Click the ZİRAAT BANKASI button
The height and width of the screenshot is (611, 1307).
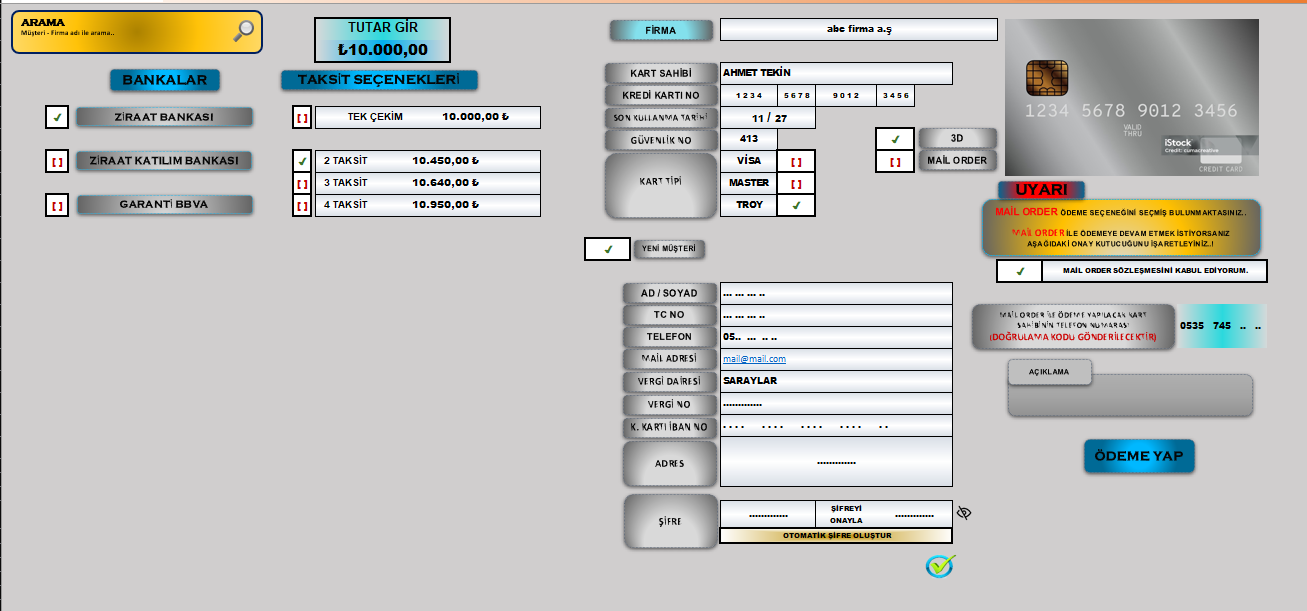point(164,117)
